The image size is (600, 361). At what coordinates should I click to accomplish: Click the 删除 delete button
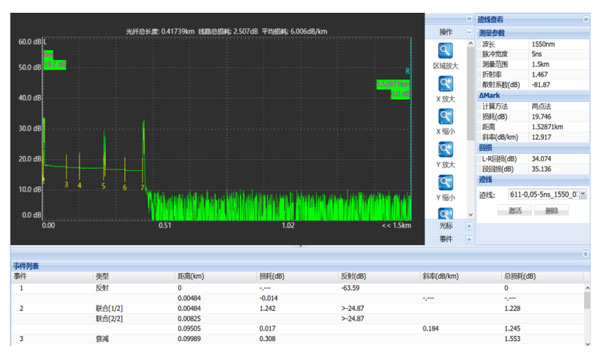[551, 211]
